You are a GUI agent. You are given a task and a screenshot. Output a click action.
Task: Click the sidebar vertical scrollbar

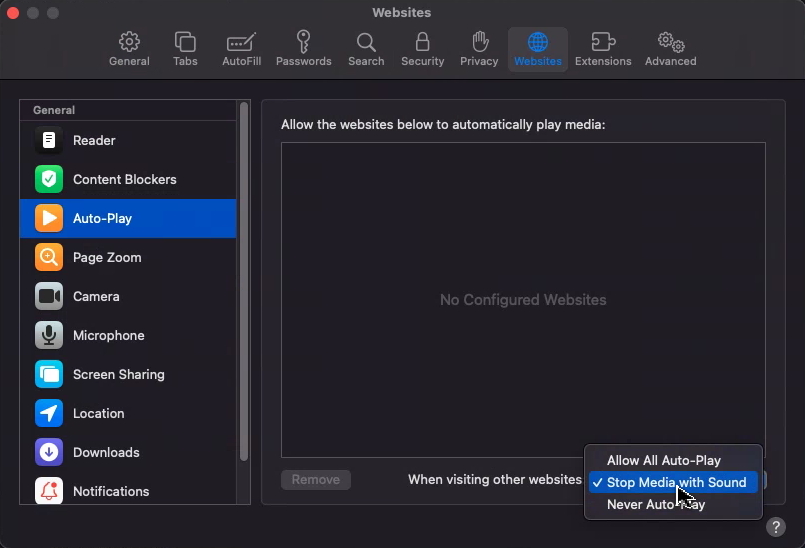244,280
